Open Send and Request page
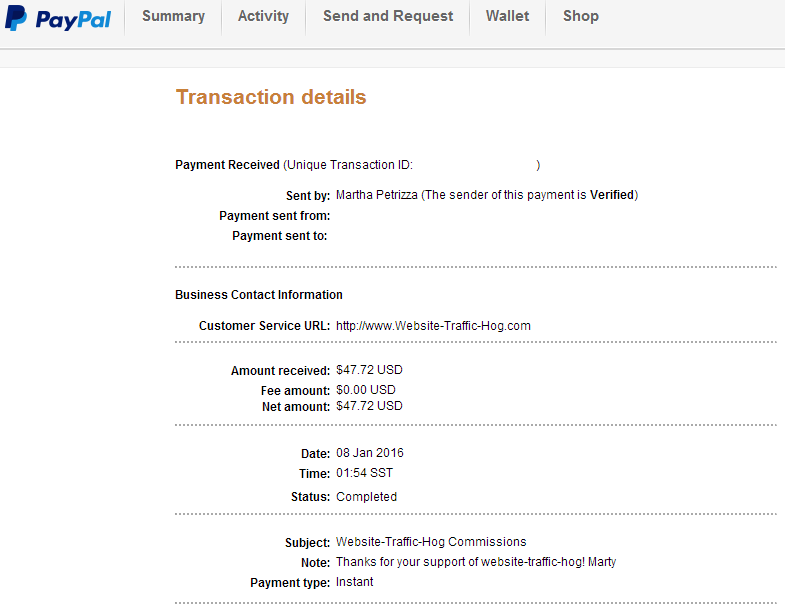The height and width of the screenshot is (609, 785). (388, 16)
